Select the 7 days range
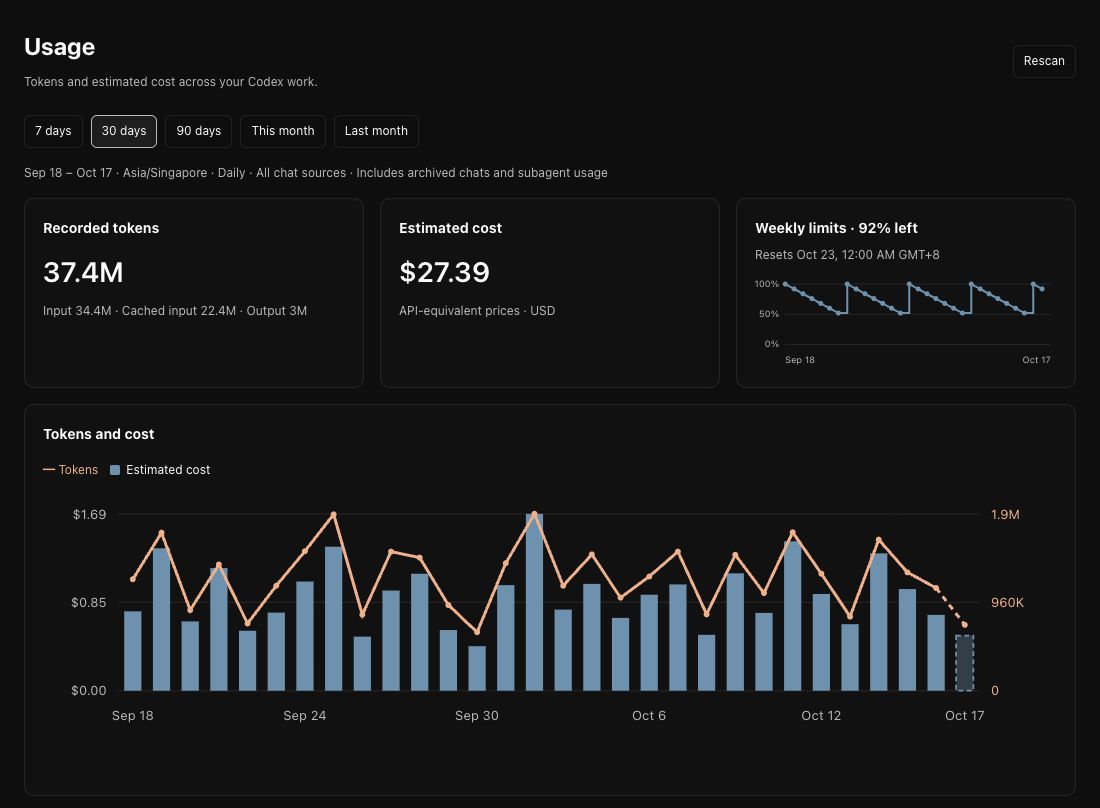The height and width of the screenshot is (808, 1100). pos(53,131)
